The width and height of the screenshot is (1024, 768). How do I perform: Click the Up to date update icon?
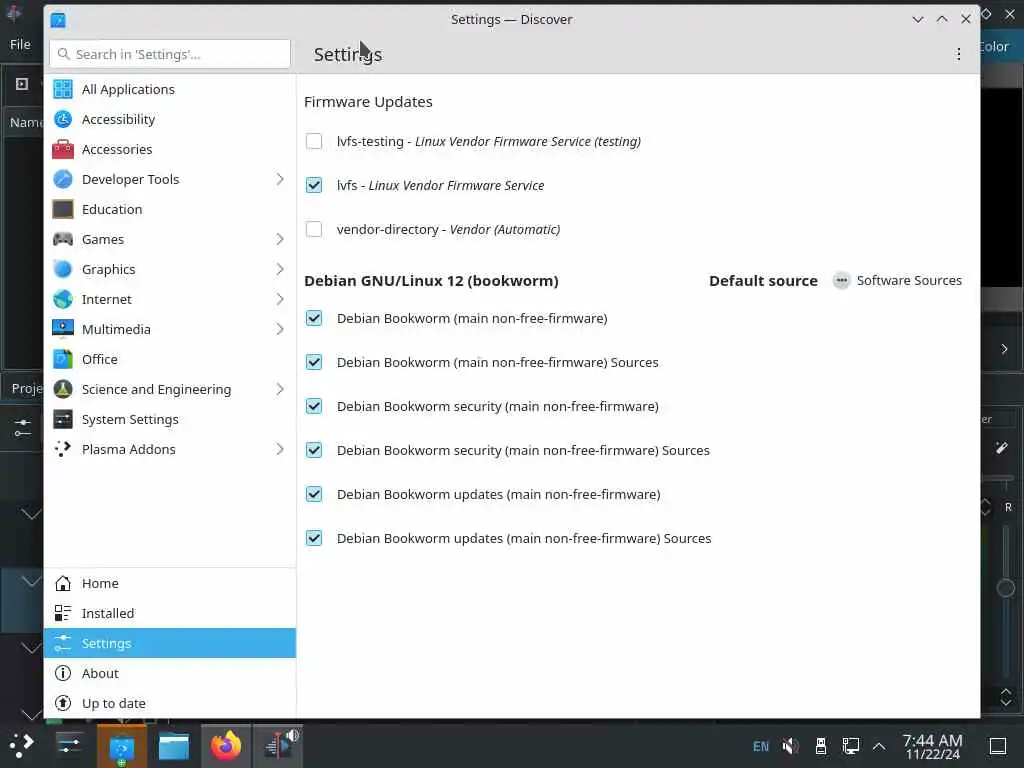point(63,703)
